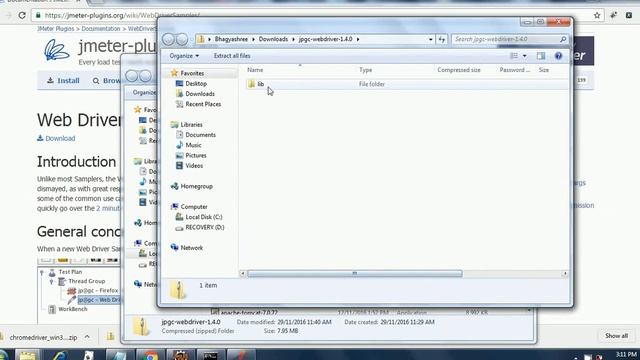Open the chromedriver_win32 zip download arrow
This screenshot has width=640, height=360.
(87, 337)
